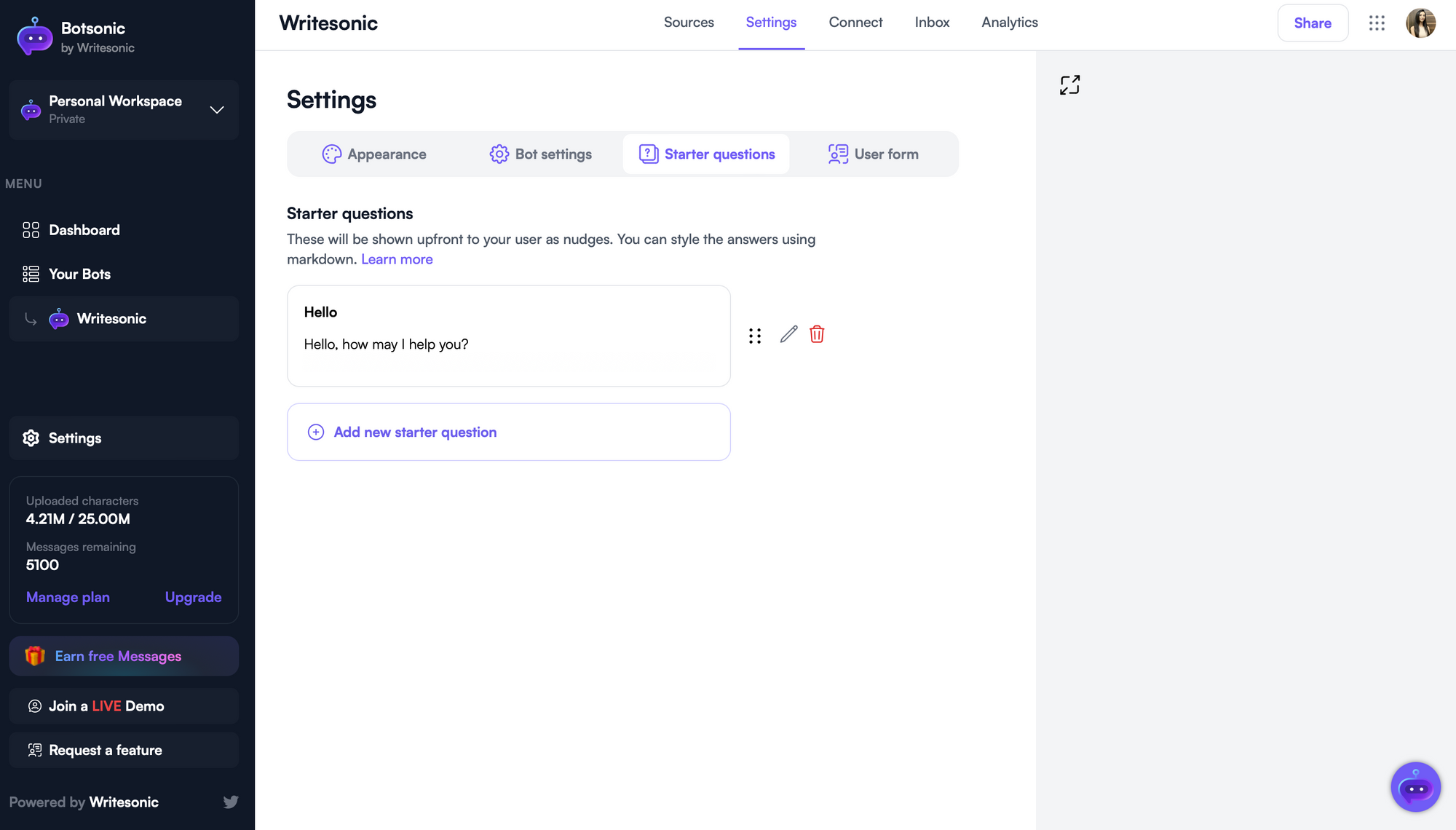Click the Twitter icon at sidebar bottom
The image size is (1456, 830).
[231, 801]
